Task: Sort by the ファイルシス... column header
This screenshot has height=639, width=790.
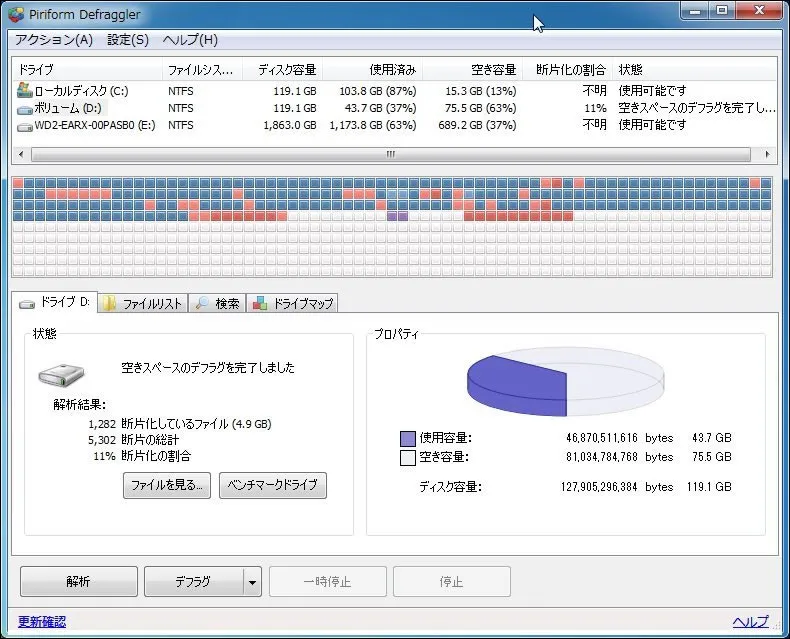Action: 203,70
